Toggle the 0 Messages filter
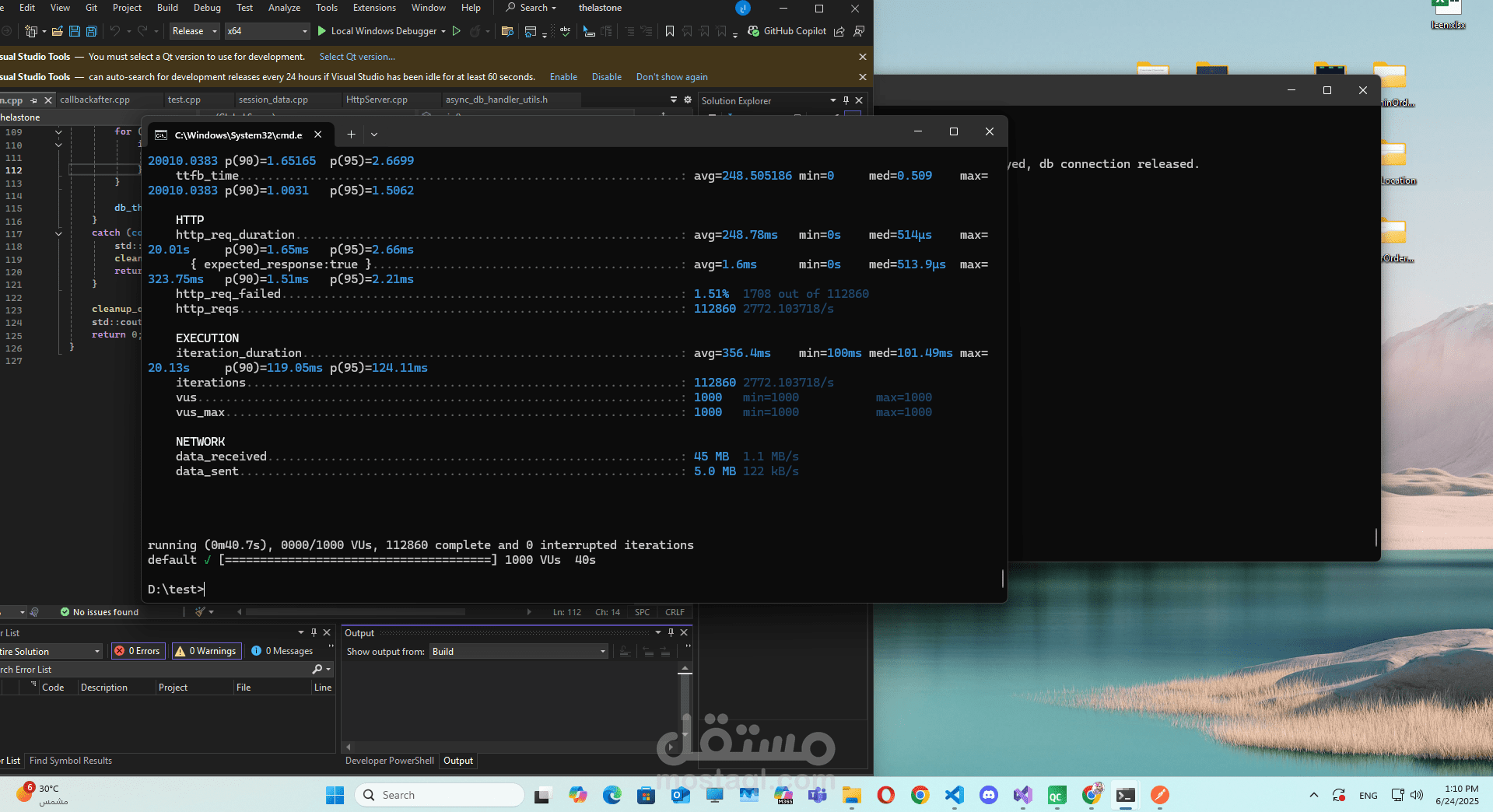This screenshot has height=812, width=1493. (282, 651)
